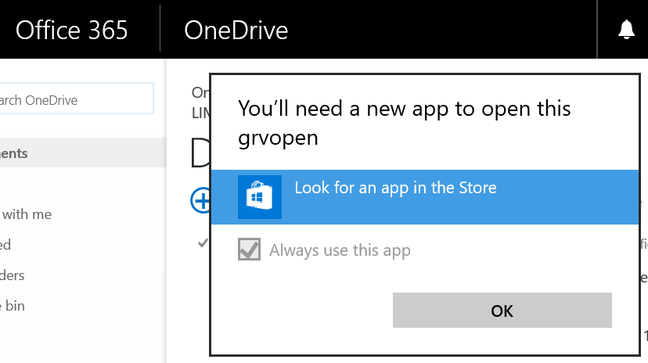Select 'Look for an app in the Store'

[425, 197]
